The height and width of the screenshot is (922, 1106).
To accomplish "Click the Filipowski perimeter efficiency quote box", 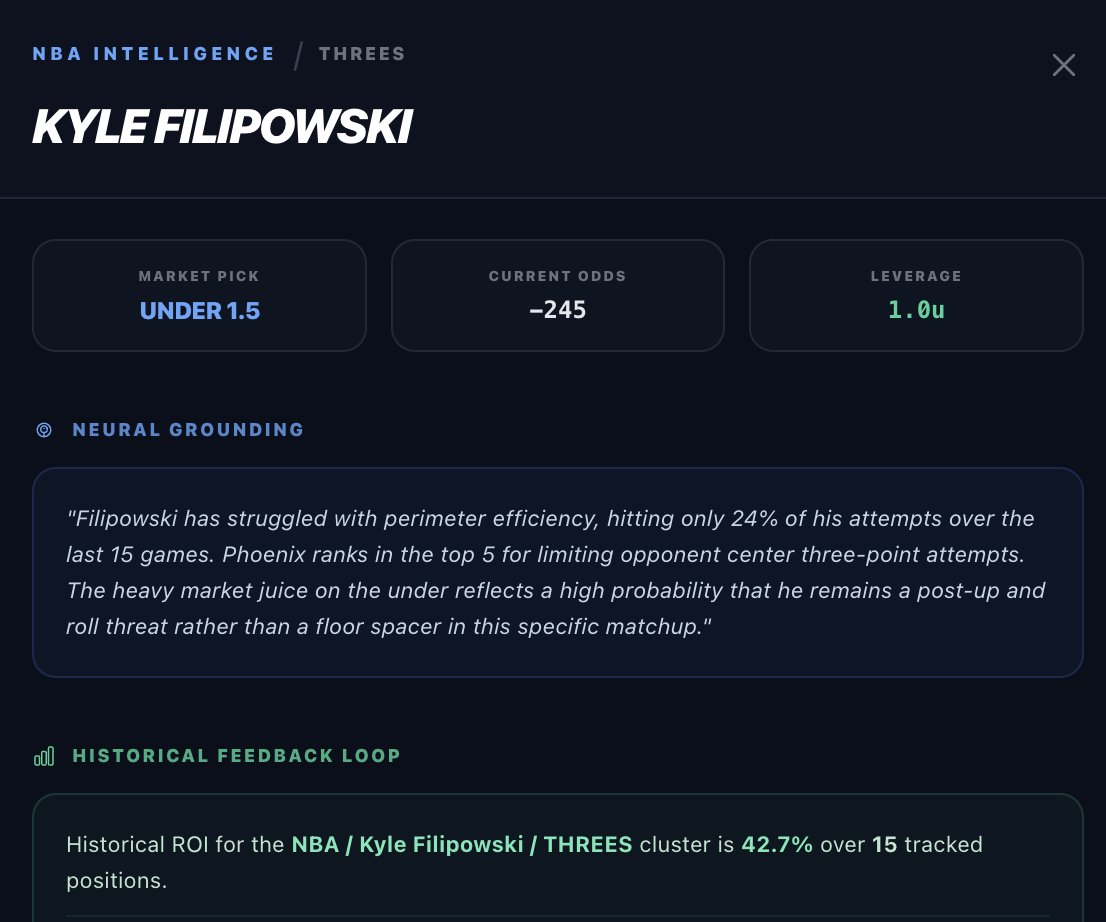I will tap(557, 573).
